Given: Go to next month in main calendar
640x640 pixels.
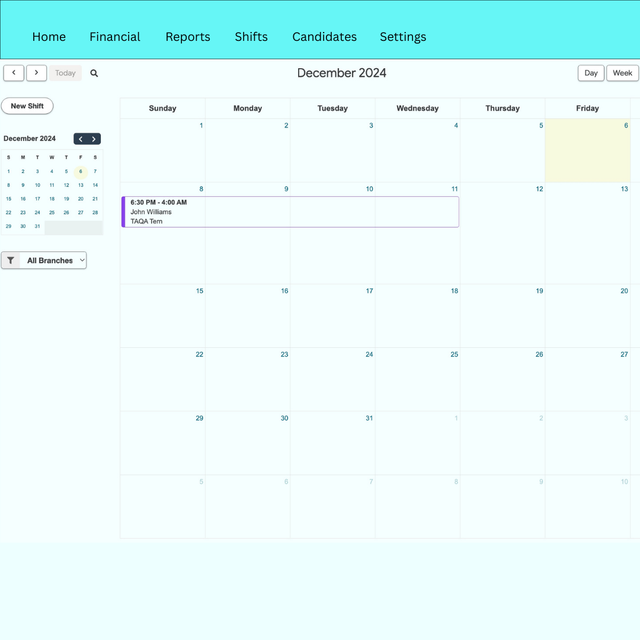Looking at the screenshot, I should (x=36, y=73).
